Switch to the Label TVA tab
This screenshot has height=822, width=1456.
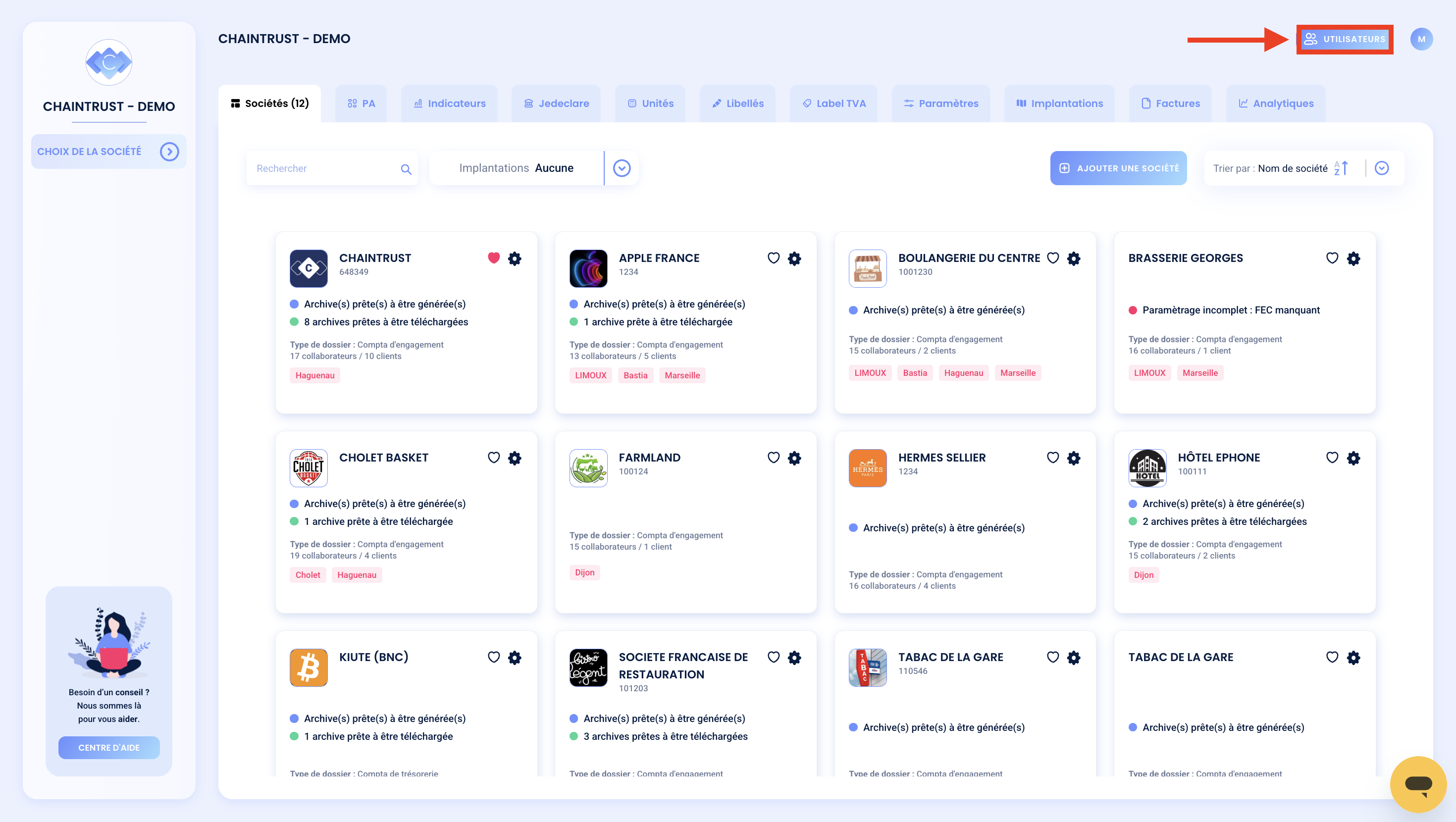point(833,103)
